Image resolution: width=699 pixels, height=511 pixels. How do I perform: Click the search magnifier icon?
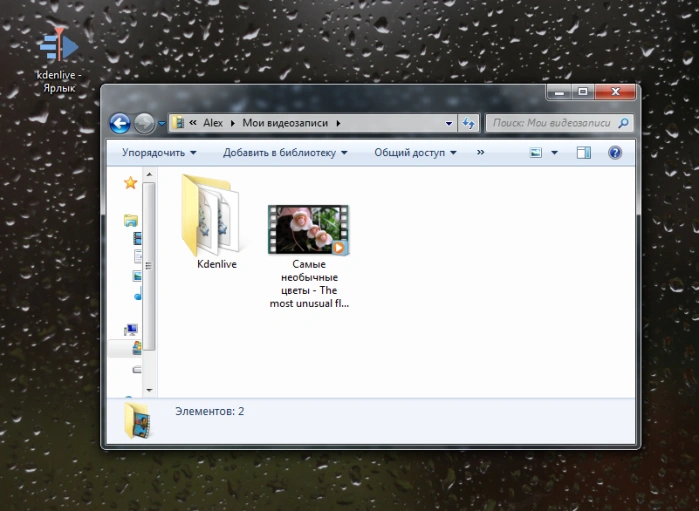point(624,123)
